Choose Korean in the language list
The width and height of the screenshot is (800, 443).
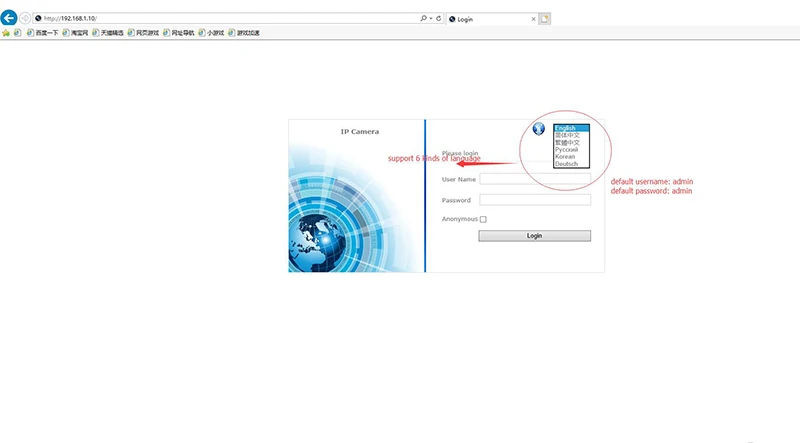point(571,157)
